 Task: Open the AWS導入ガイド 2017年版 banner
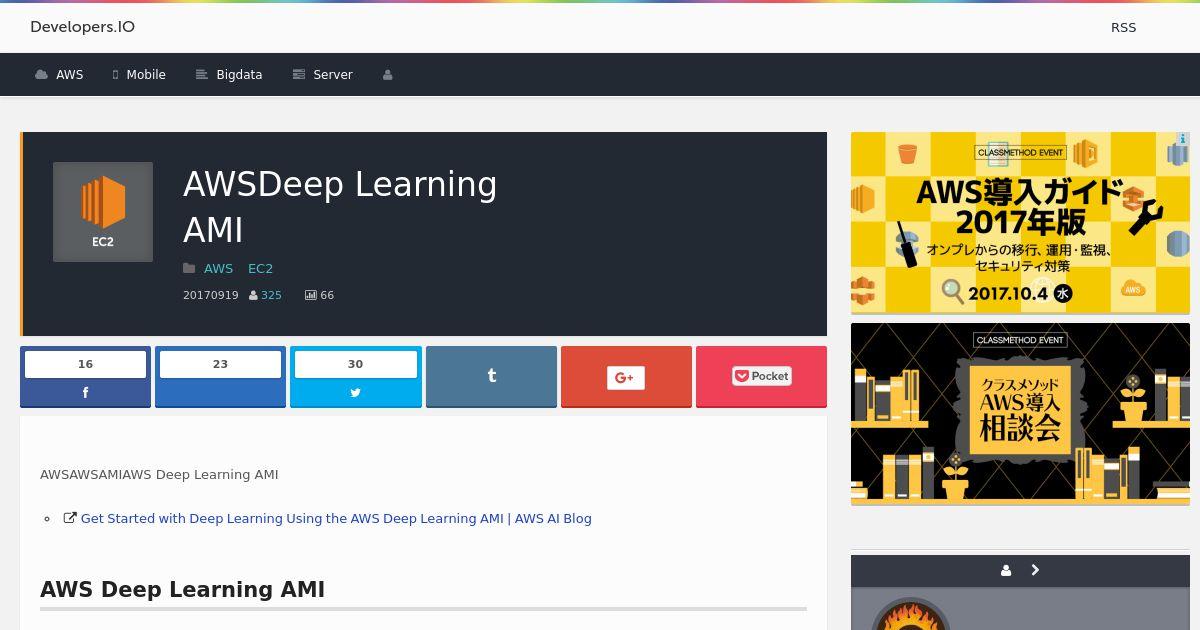(1020, 223)
